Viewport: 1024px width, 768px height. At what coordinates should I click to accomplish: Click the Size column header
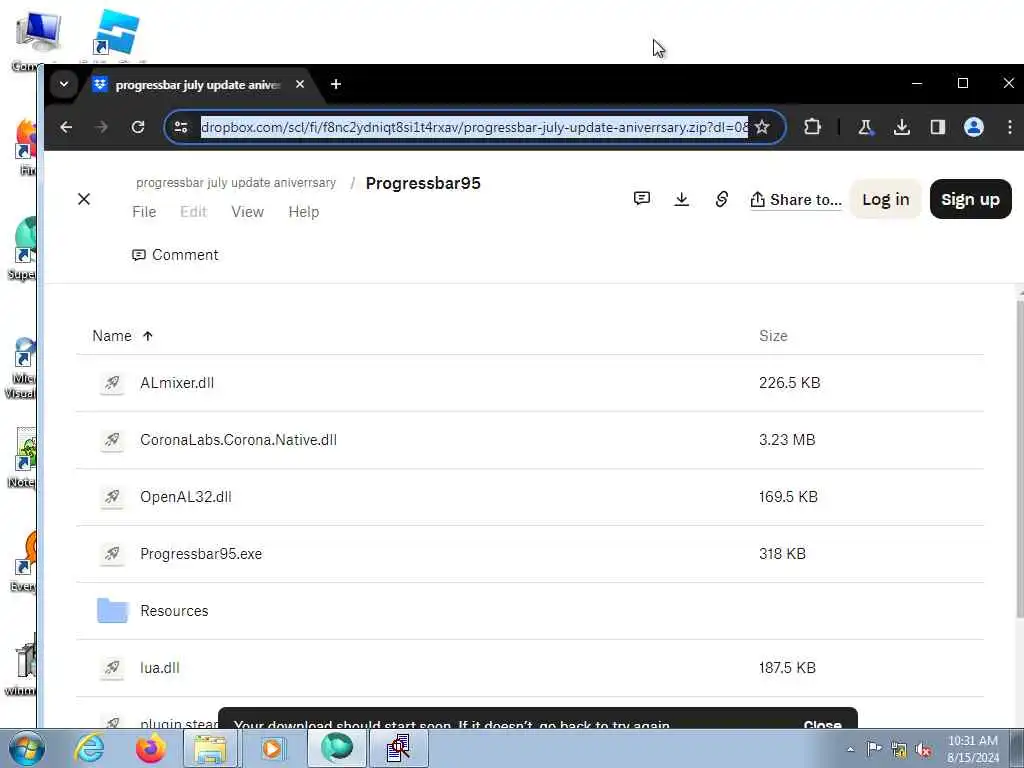(x=773, y=336)
